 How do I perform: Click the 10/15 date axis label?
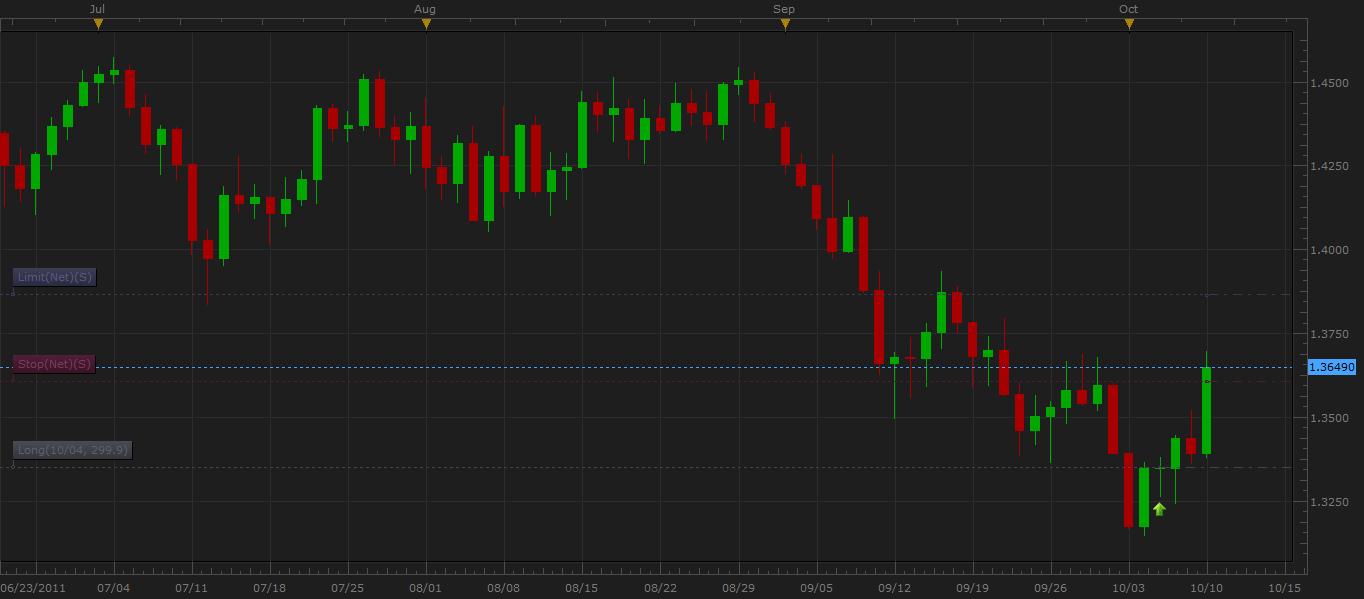click(x=1284, y=588)
